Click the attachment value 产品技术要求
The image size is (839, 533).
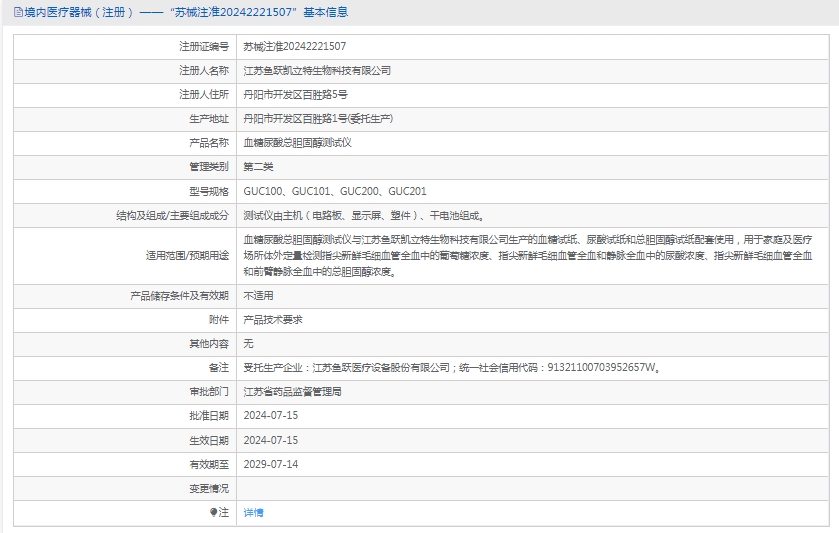[x=273, y=320]
